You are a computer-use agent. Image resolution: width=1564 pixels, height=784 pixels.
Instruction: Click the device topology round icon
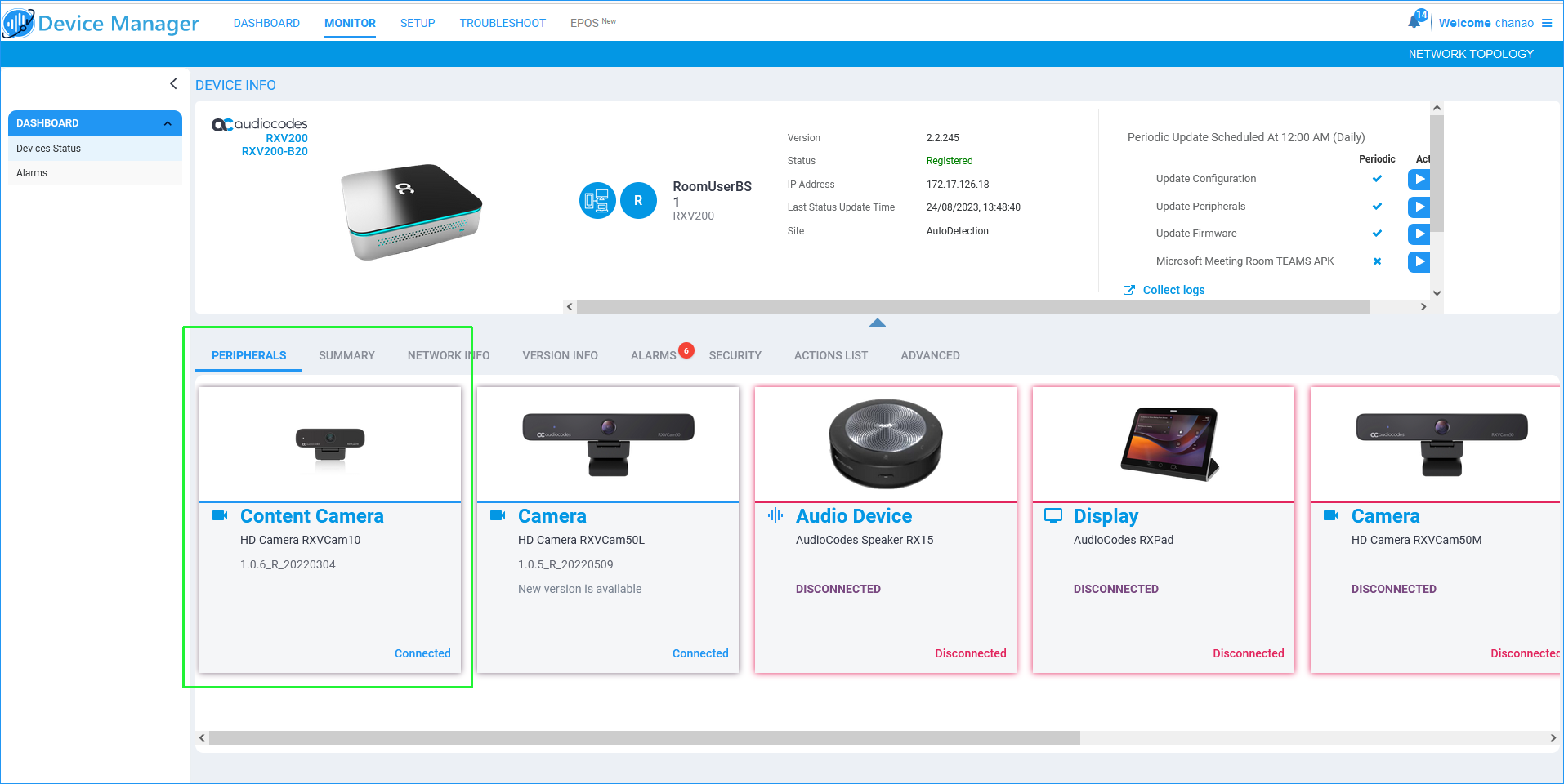597,200
